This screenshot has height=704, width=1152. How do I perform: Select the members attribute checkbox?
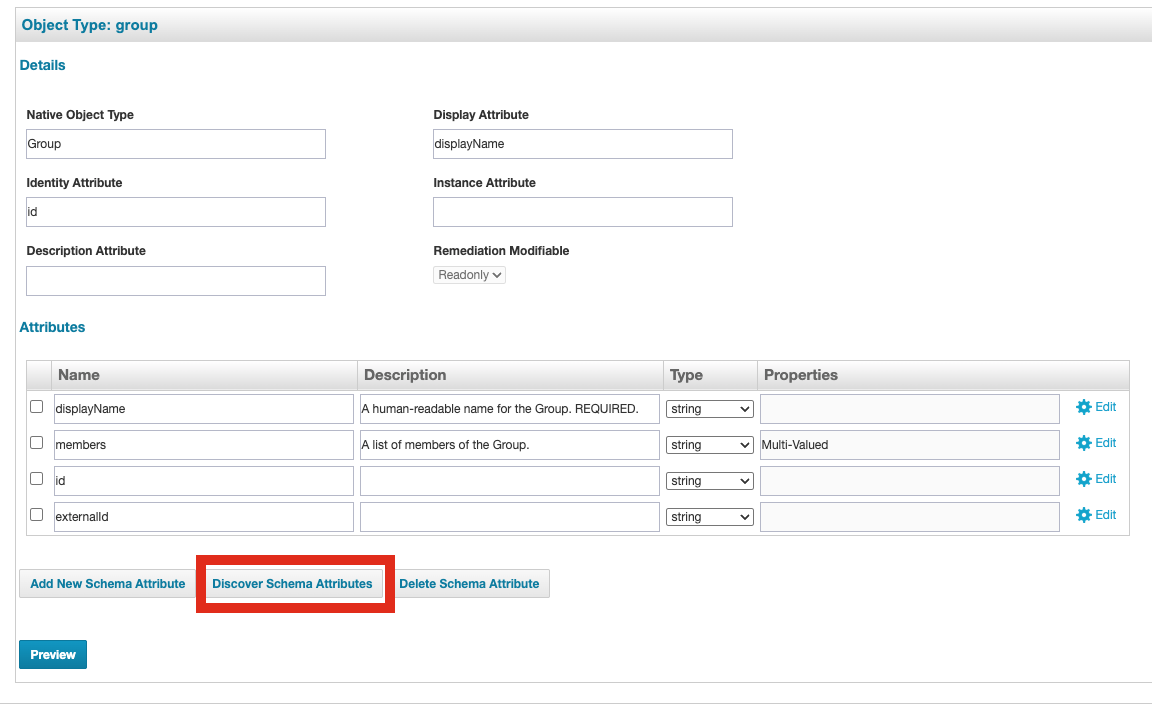coord(36,443)
